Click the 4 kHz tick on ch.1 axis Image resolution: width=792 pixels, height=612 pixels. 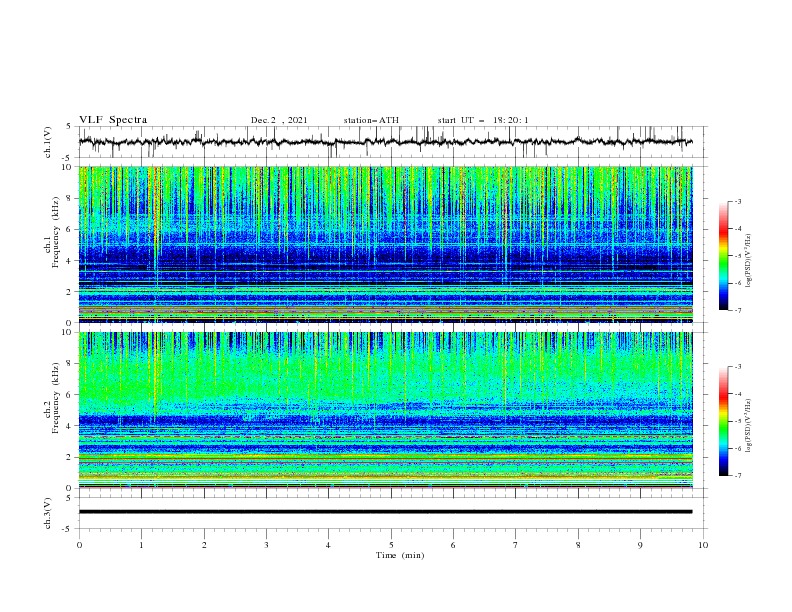click(x=69, y=261)
